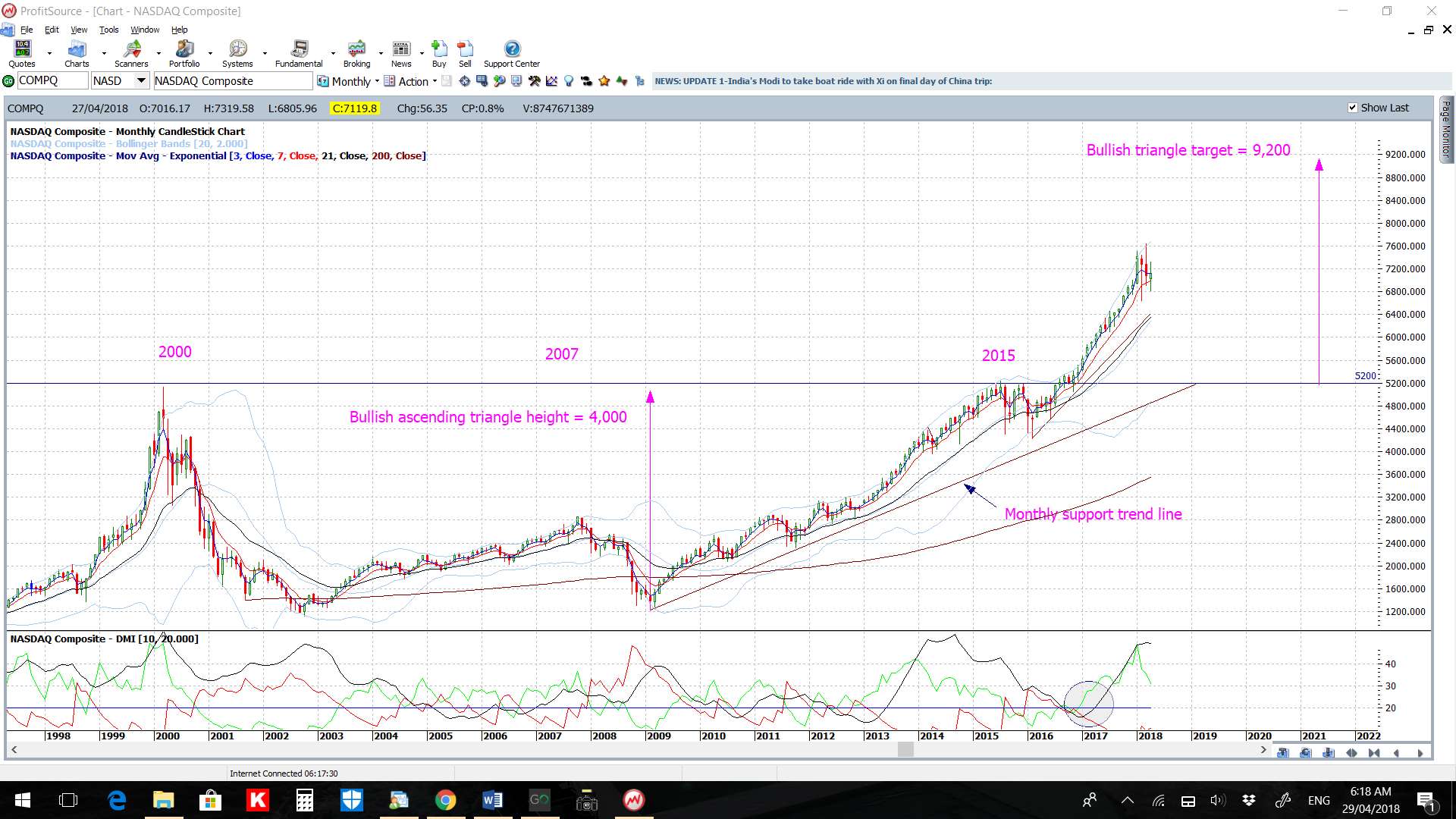Open the taskbar Calculator app
The width and height of the screenshot is (1456, 819).
point(304,800)
